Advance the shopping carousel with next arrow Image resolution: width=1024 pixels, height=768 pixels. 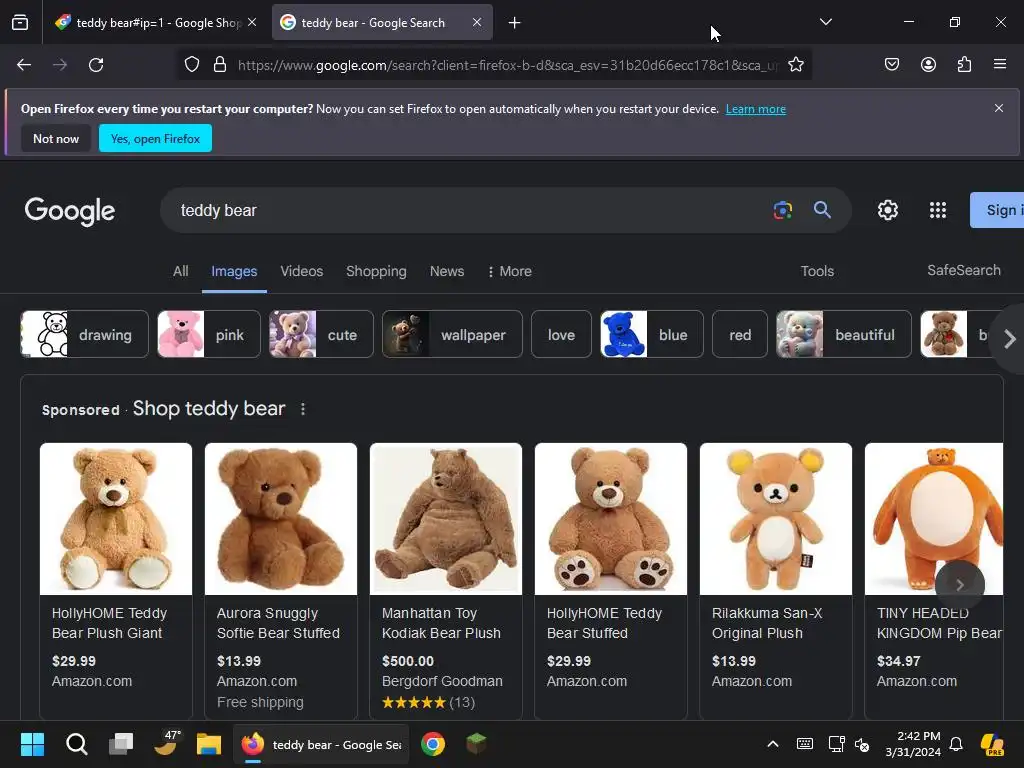tap(959, 584)
